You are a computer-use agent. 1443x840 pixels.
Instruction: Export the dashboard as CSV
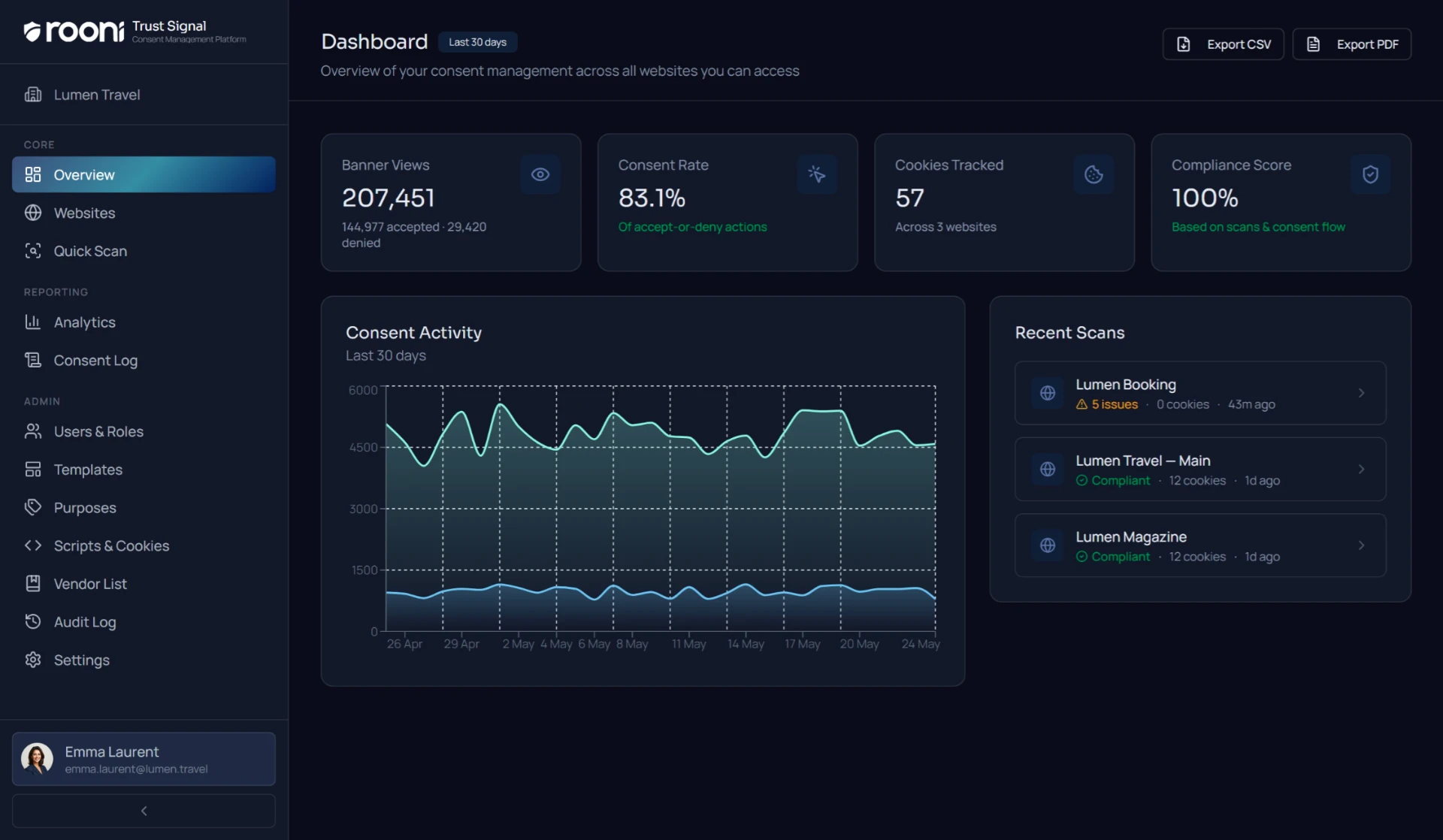(x=1223, y=44)
